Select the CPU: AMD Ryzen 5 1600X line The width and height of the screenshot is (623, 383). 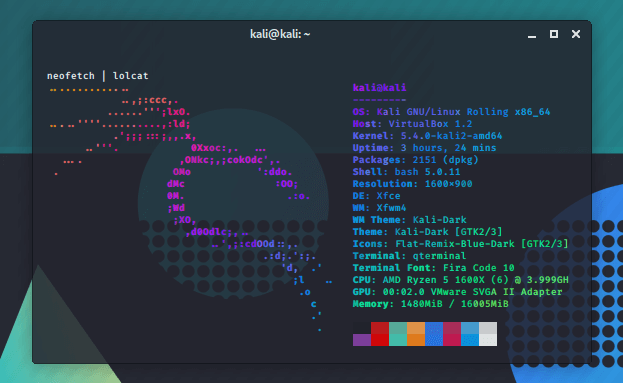coord(460,280)
